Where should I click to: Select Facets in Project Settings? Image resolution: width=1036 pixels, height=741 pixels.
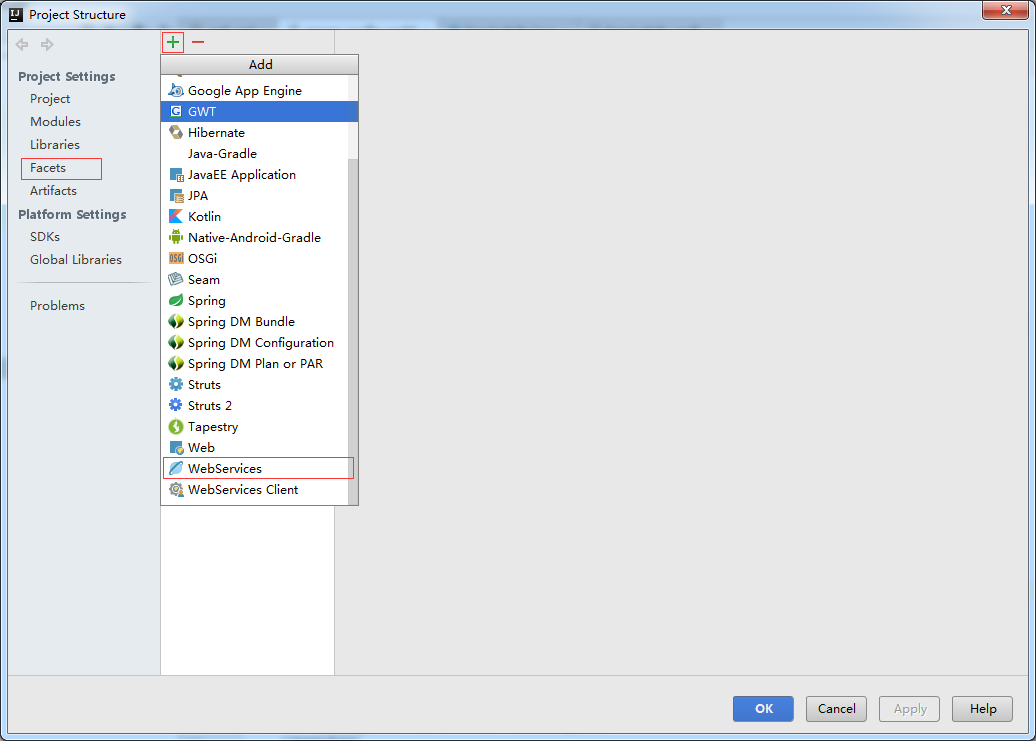[x=48, y=168]
